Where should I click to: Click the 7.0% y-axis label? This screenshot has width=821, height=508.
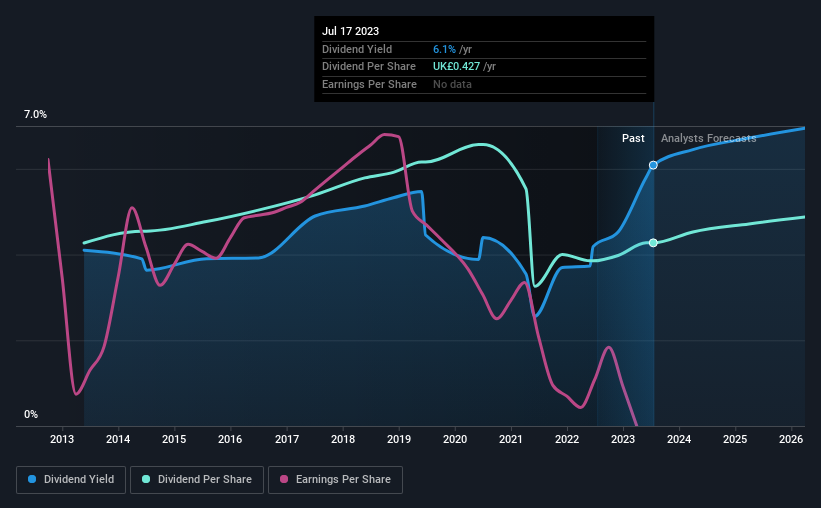coord(35,114)
